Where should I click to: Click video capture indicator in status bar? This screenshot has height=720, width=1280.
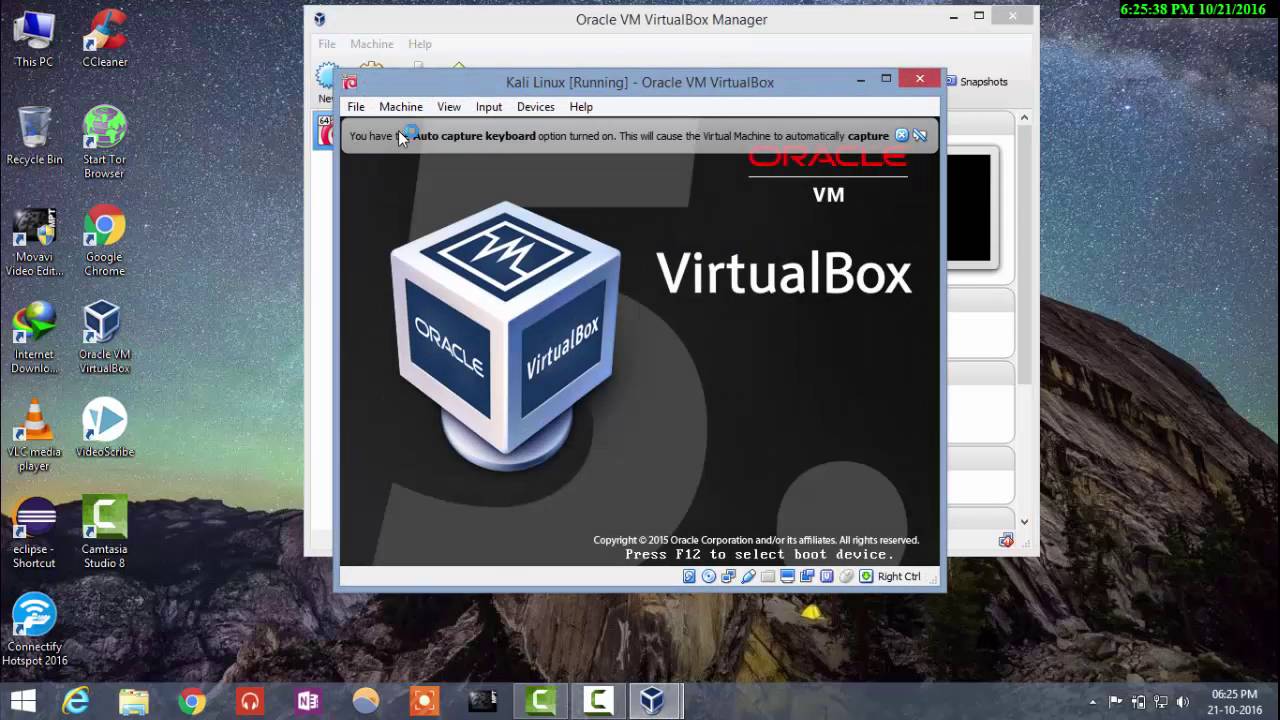(x=807, y=576)
